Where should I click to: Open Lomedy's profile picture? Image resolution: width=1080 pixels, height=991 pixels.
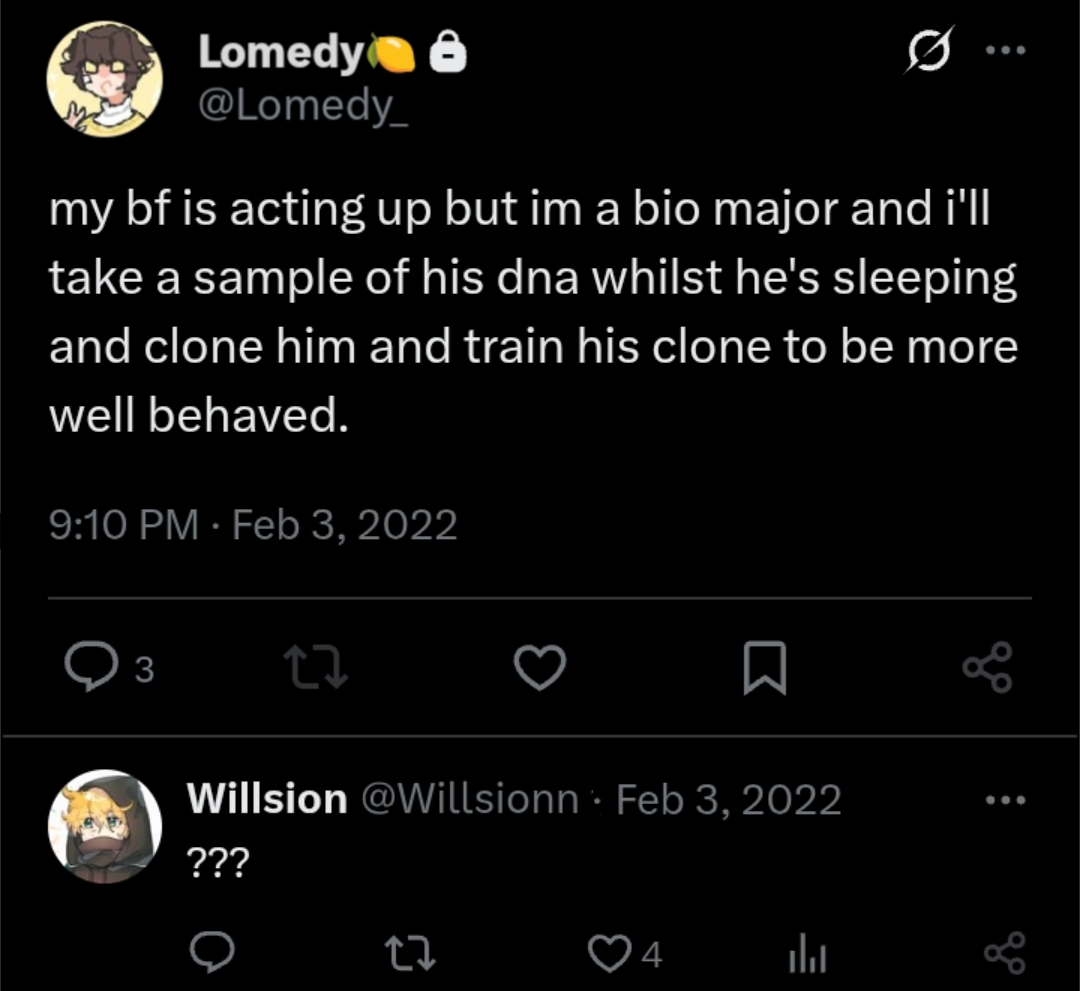pyautogui.click(x=105, y=79)
